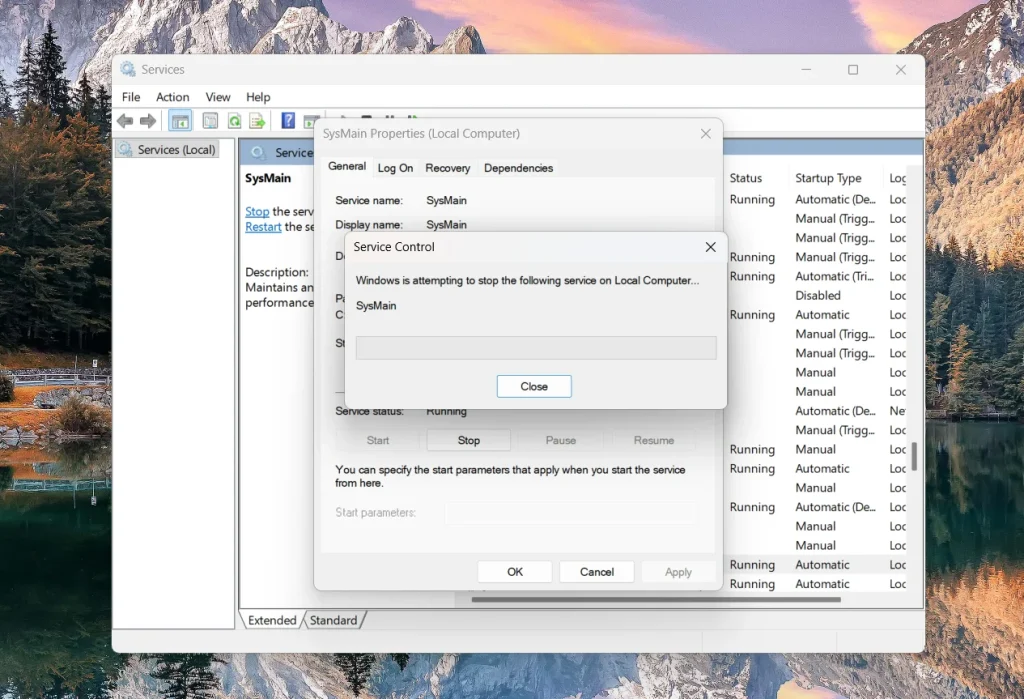The width and height of the screenshot is (1024, 699).
Task: Click the horizontal scrollbar under services list
Action: 656,599
